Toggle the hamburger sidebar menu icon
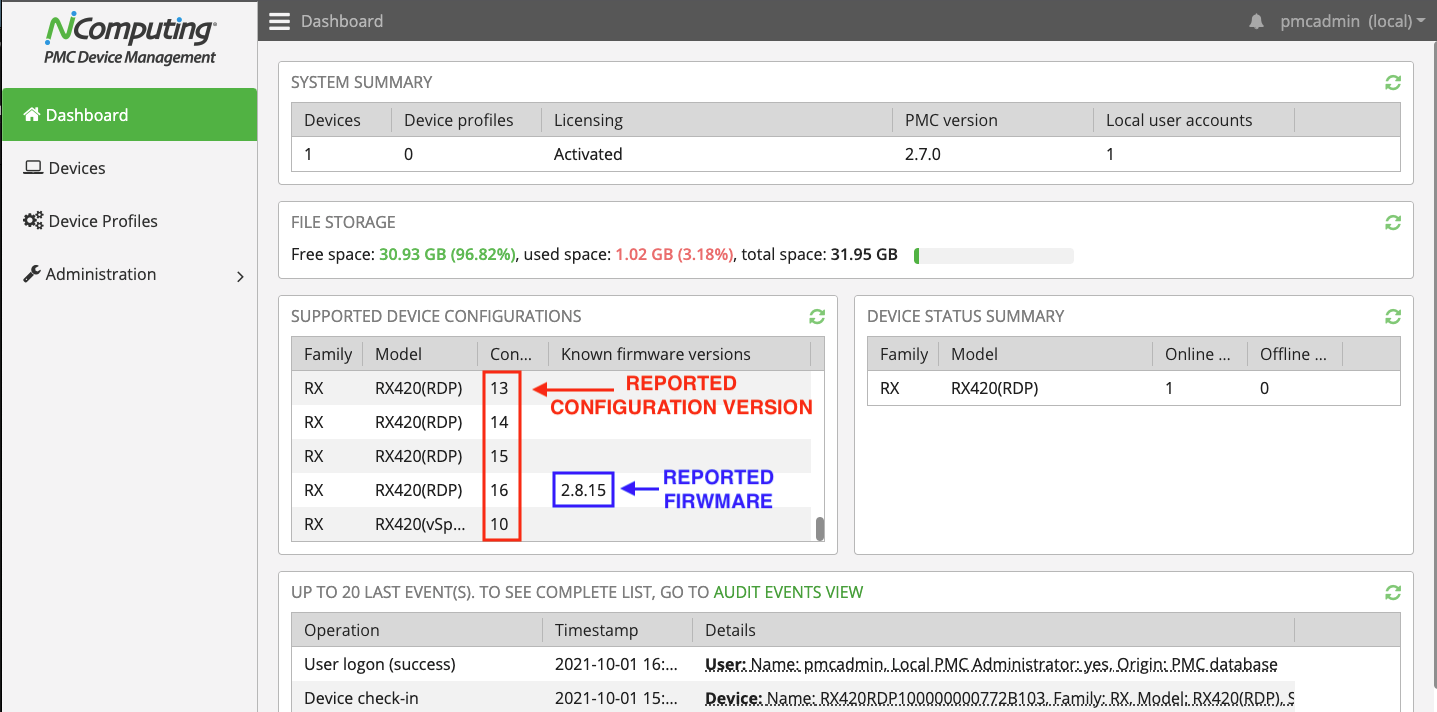1437x712 pixels. tap(279, 21)
